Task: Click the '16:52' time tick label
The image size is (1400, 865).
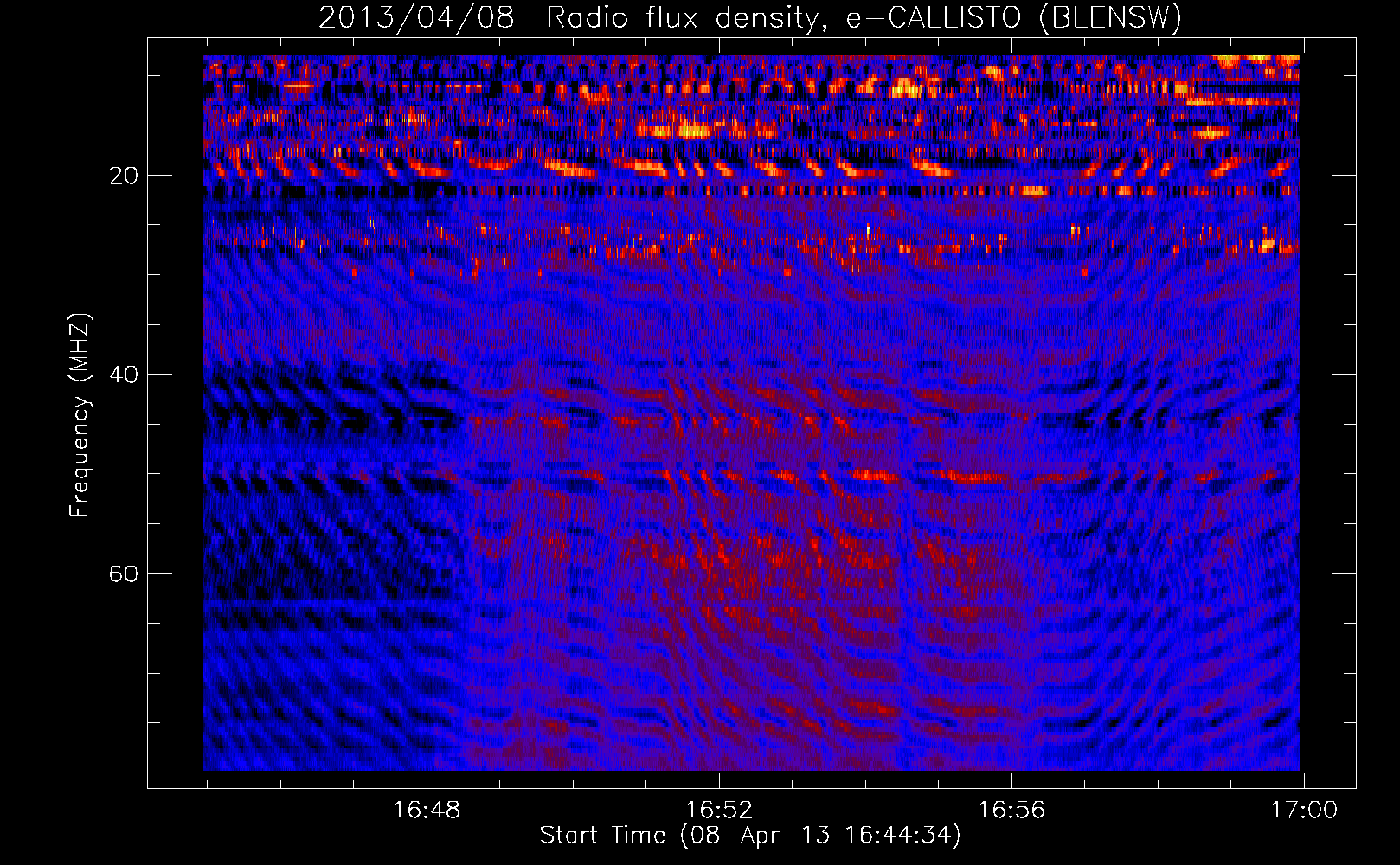Action: 719,811
